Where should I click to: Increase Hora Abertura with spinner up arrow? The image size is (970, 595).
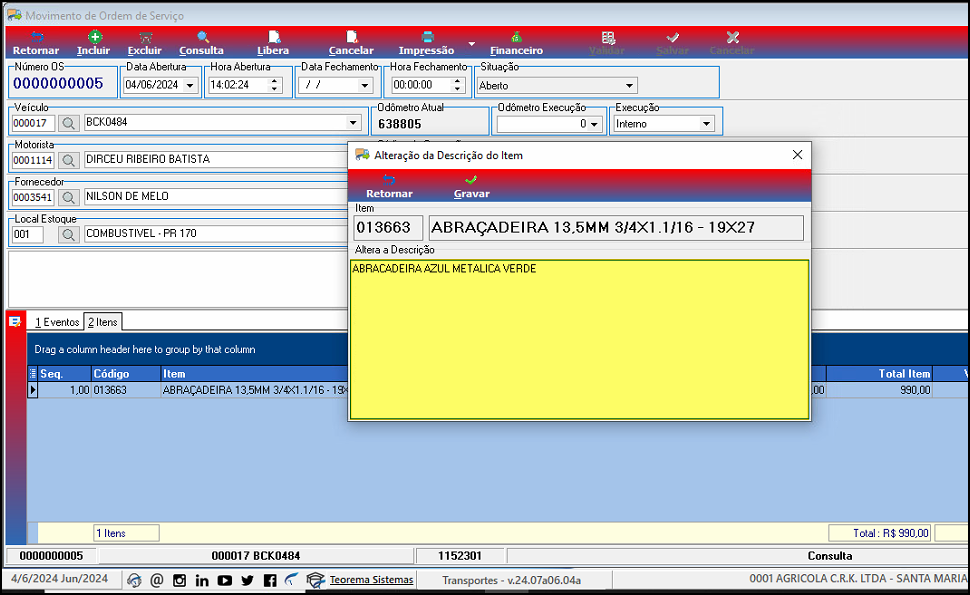tap(274, 81)
